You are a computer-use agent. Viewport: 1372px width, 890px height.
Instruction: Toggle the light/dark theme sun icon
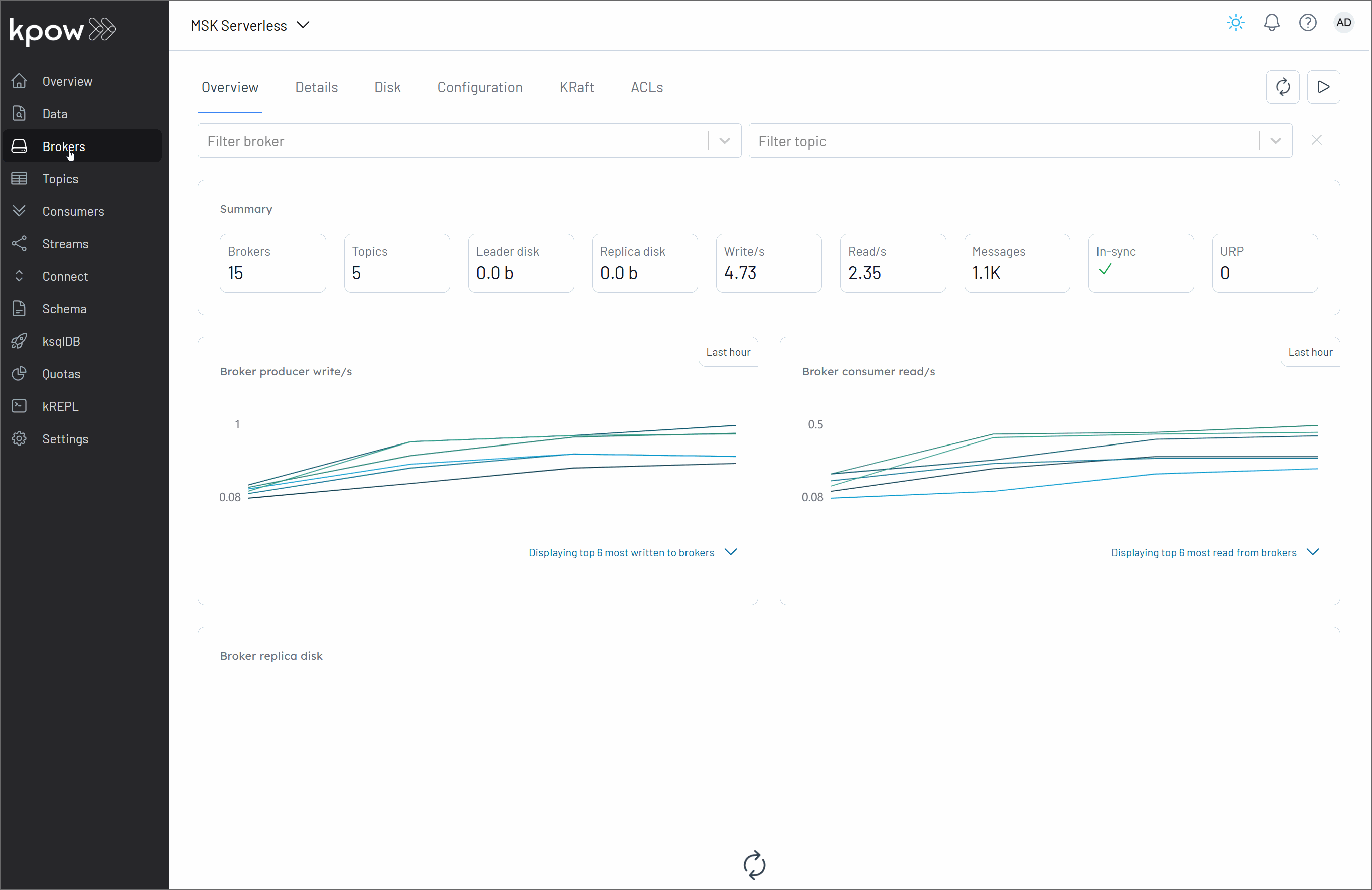pos(1236,23)
